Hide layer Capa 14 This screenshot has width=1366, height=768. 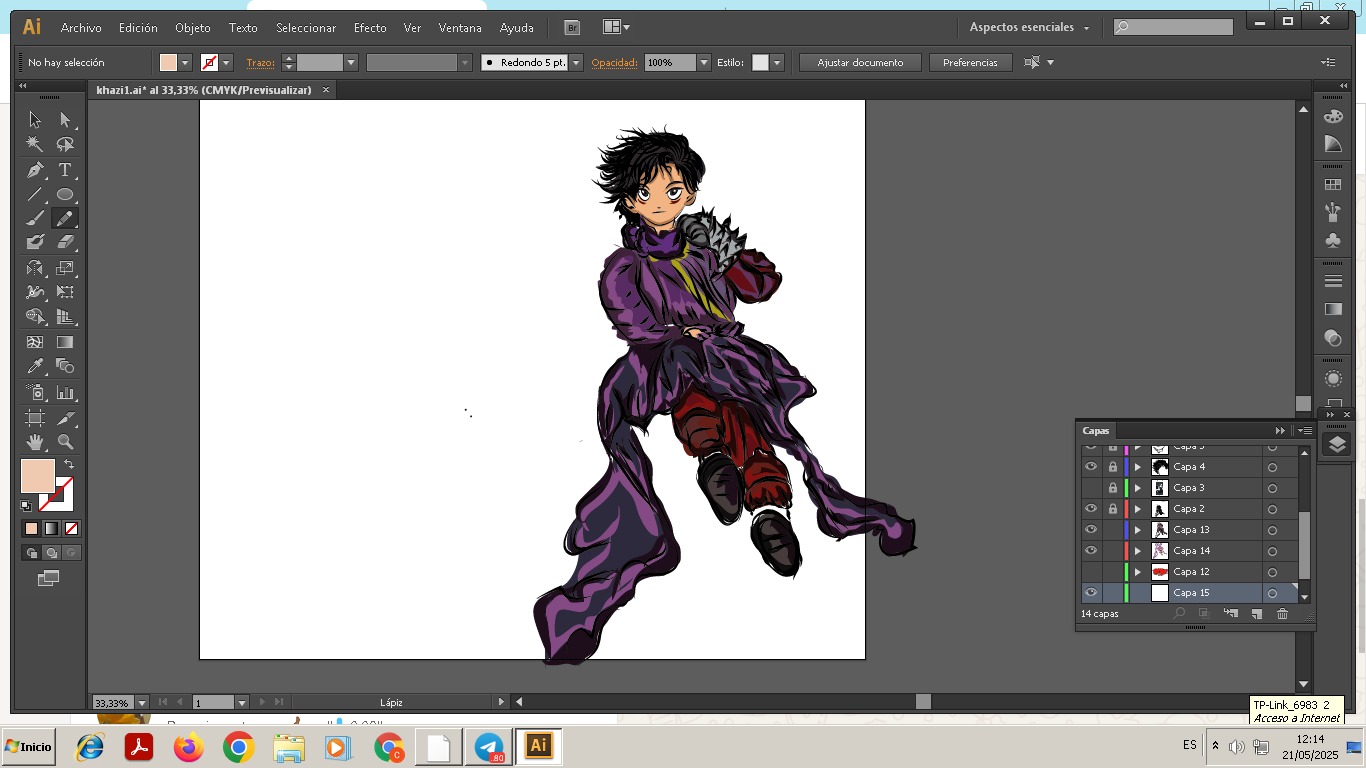click(x=1091, y=551)
